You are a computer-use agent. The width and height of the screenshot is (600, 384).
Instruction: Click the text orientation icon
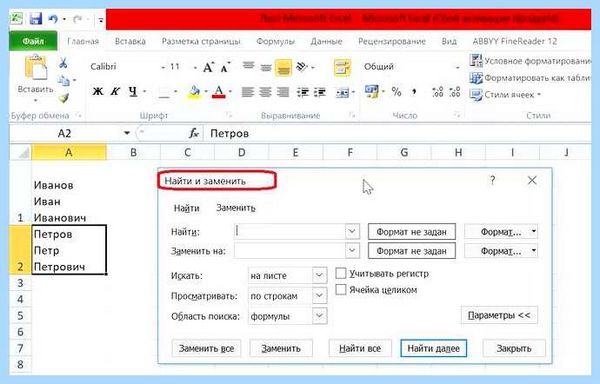(x=302, y=67)
